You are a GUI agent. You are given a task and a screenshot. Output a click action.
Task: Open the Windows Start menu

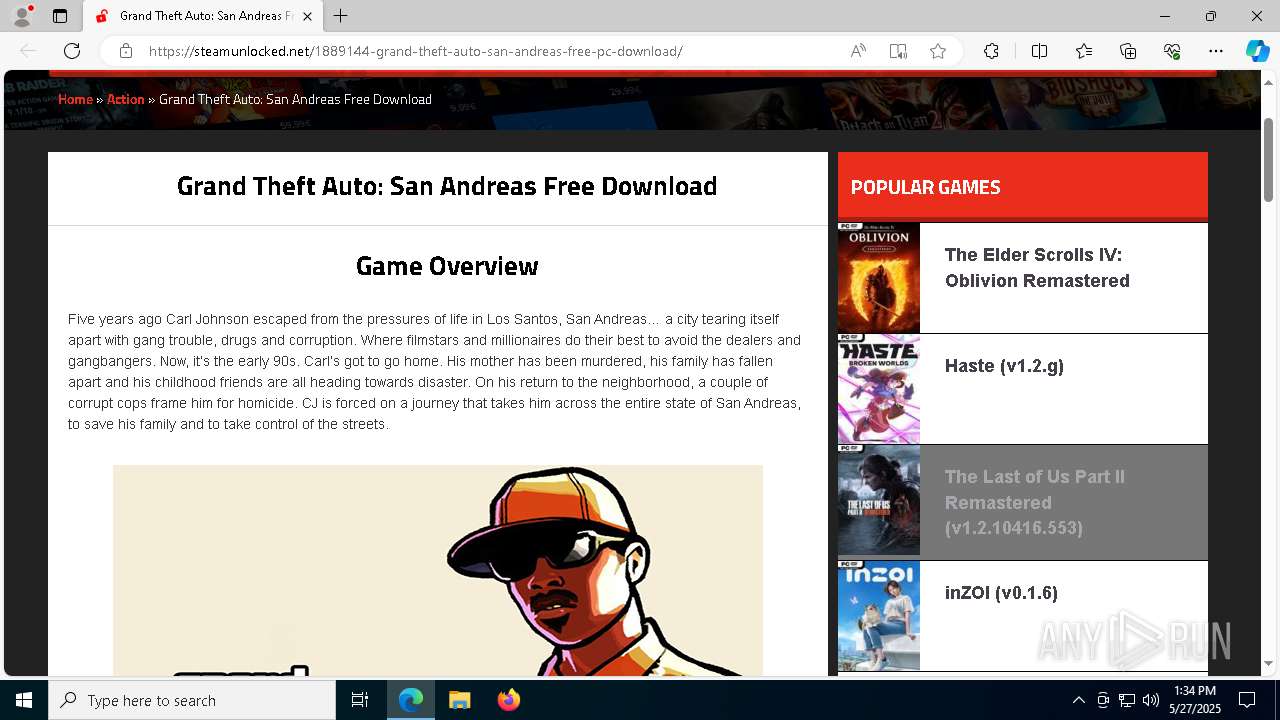pos(24,700)
